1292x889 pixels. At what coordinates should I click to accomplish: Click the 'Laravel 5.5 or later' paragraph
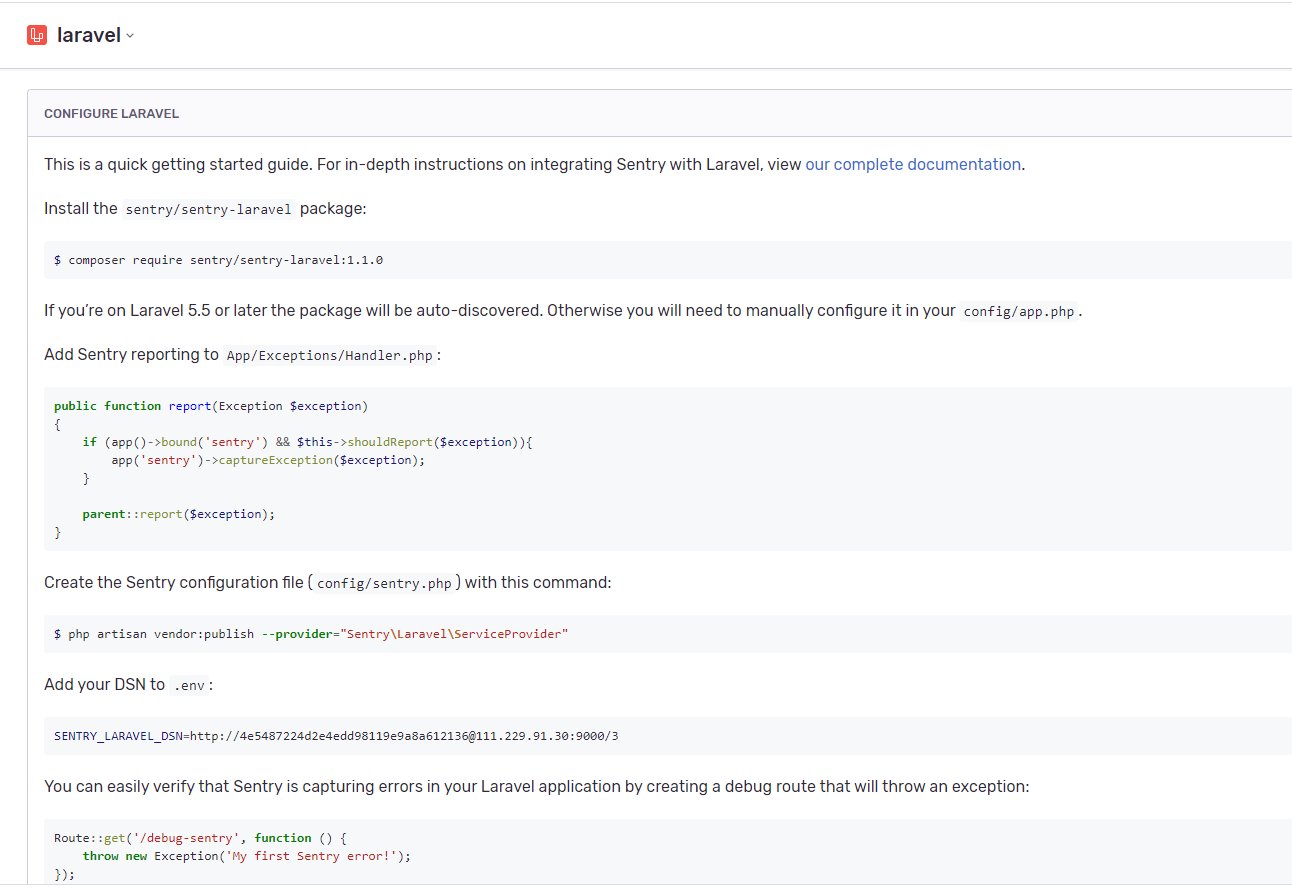tap(563, 310)
